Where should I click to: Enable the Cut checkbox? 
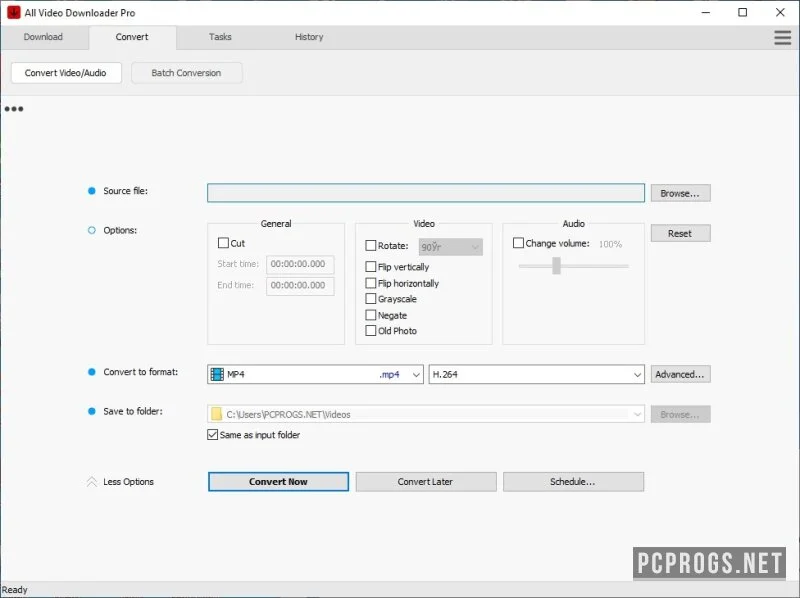pyautogui.click(x=223, y=243)
